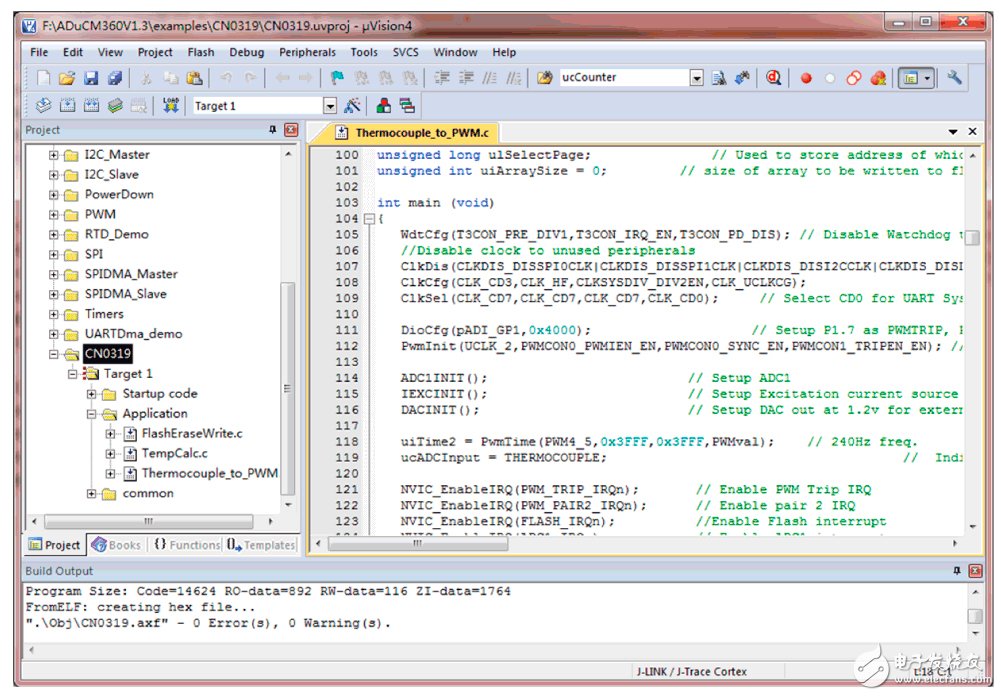Start the debug session with magnifier icon
Screen dimensions: 1001x696
tap(773, 78)
